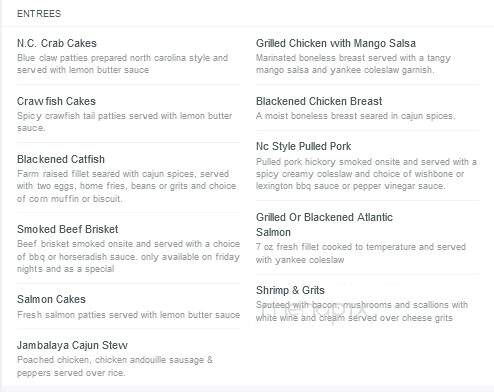Click the poached chicken andouille sausage description
Viewport: 494px width, 392px height.
(115, 366)
